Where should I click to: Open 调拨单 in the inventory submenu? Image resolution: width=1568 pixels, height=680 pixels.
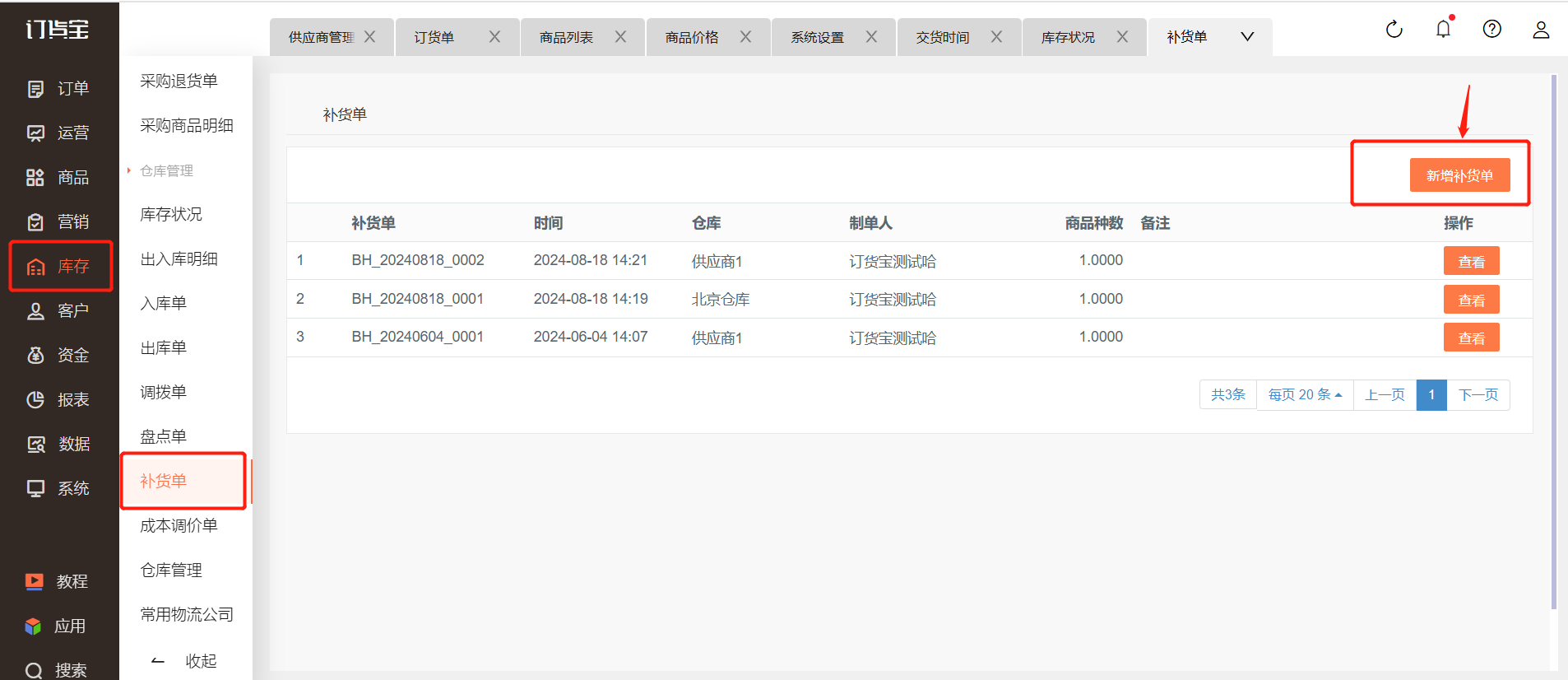tap(164, 393)
